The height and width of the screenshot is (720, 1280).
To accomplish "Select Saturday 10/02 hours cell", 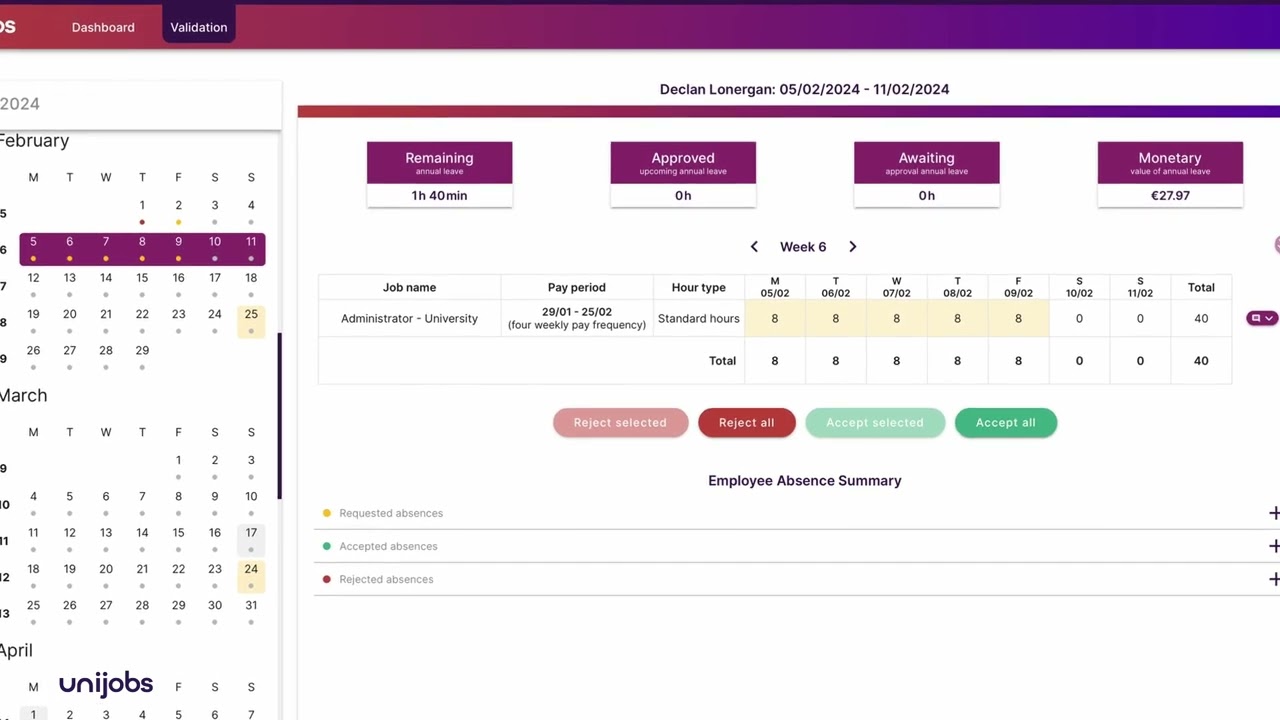I will click(x=1079, y=319).
